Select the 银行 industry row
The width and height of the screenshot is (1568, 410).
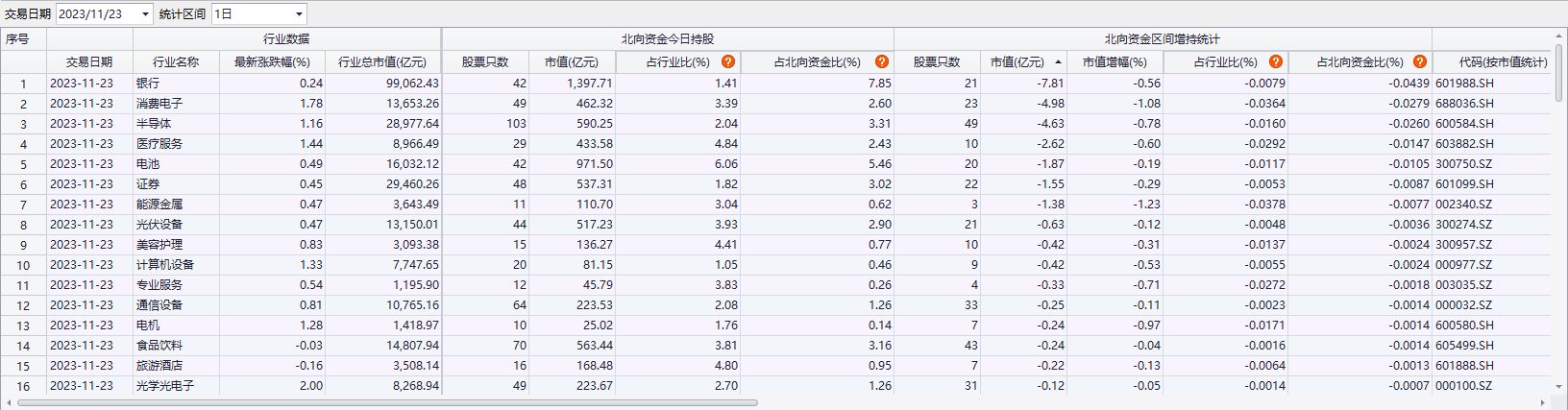pos(148,84)
